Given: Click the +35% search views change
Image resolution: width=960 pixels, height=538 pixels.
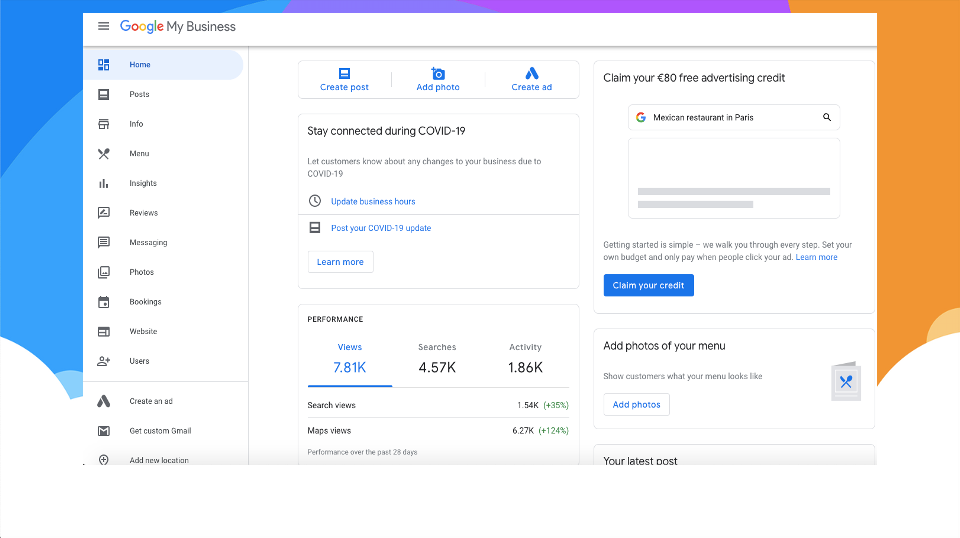Looking at the screenshot, I should 556,405.
